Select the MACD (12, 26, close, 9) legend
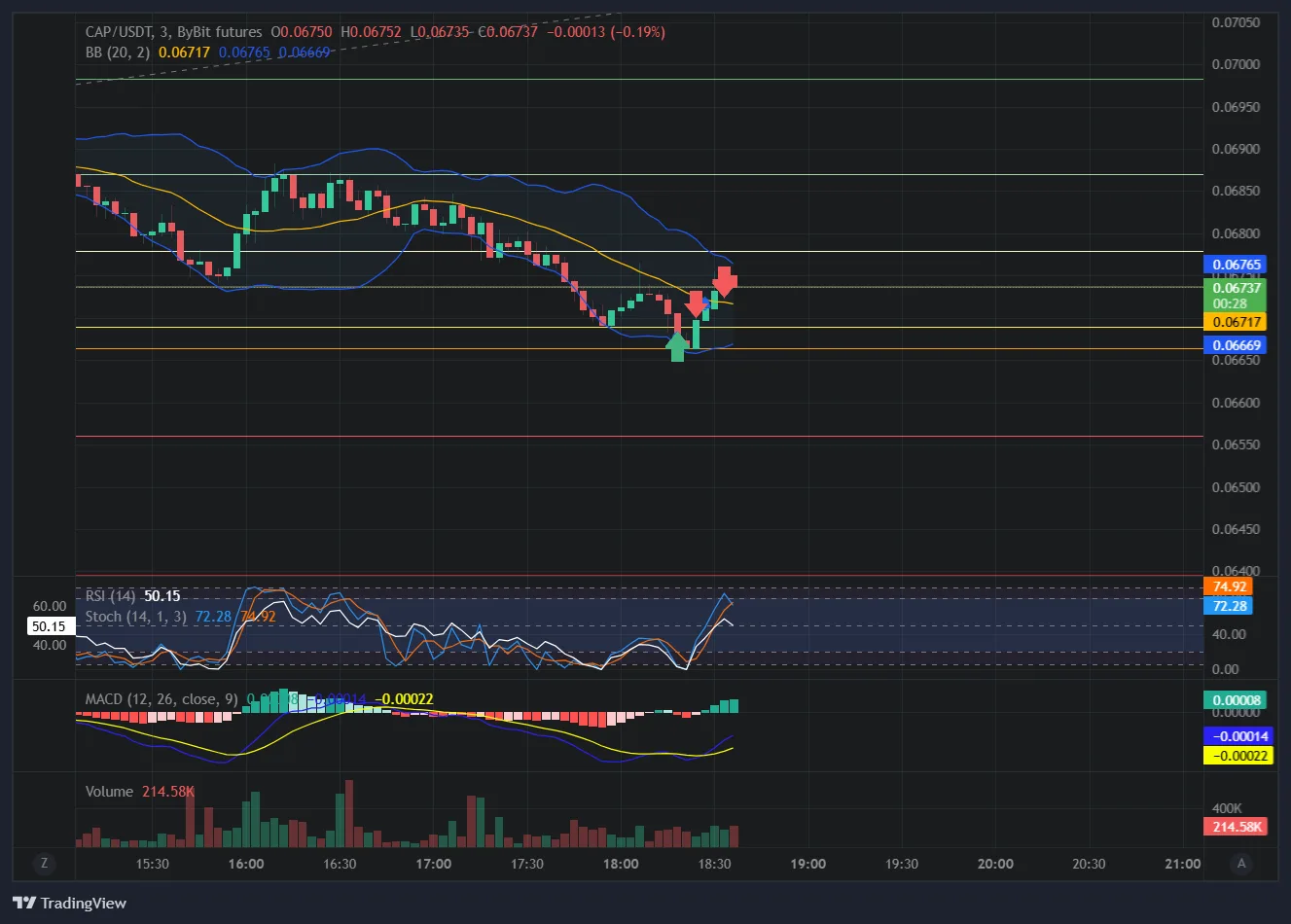Image resolution: width=1291 pixels, height=924 pixels. tap(161, 698)
